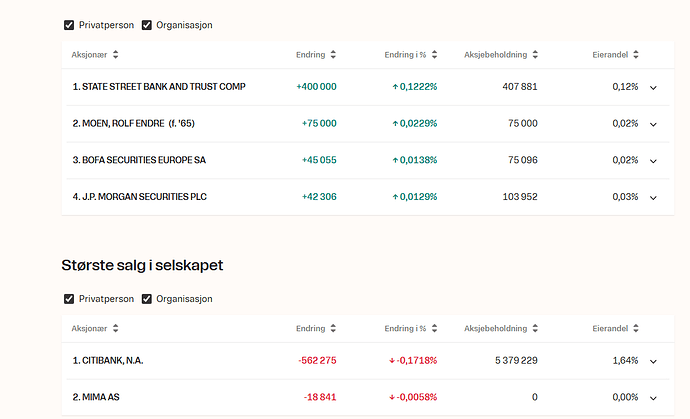Screen dimensions: 690x419
Task: Click the 0,0138% percent change cell
Action: point(415,160)
